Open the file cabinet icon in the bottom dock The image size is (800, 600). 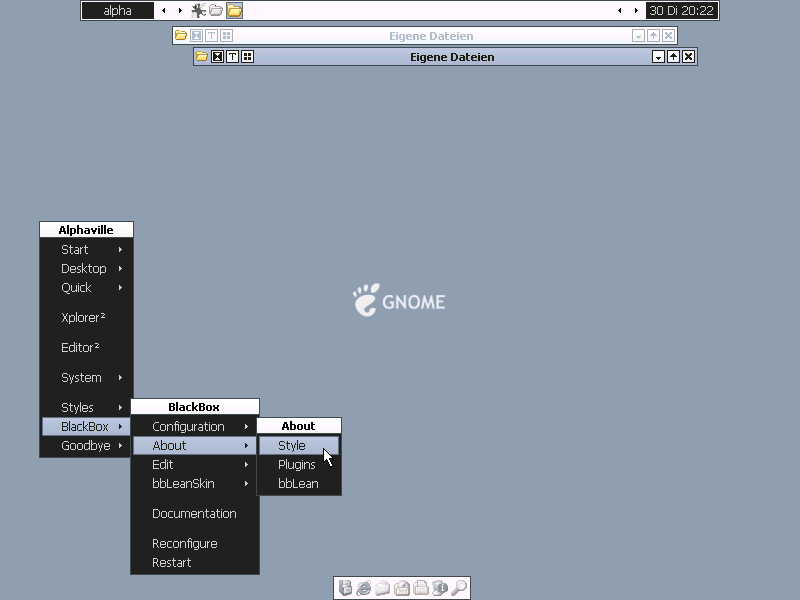(x=345, y=588)
